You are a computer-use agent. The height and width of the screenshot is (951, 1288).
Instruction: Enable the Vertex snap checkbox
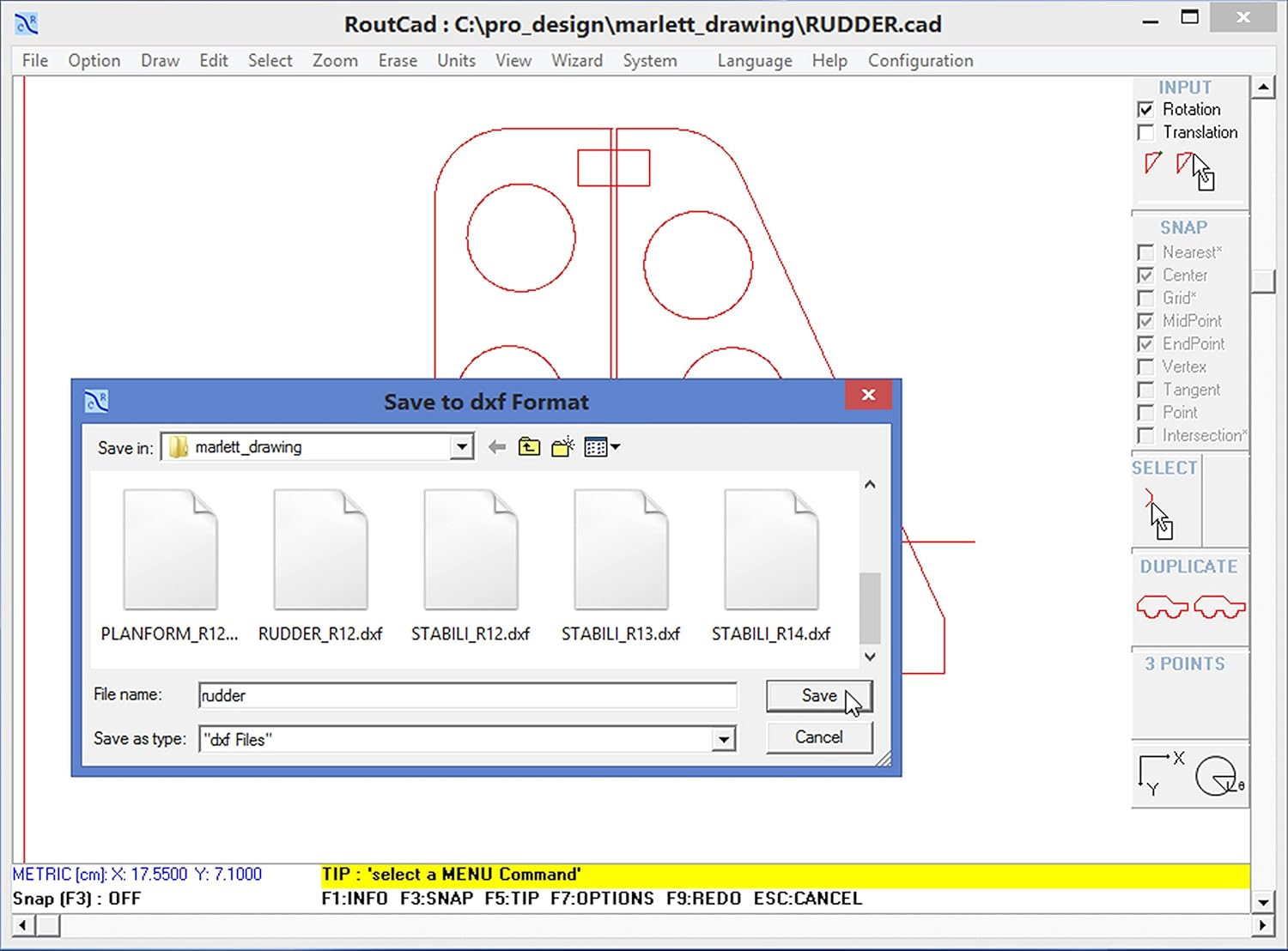pos(1145,366)
